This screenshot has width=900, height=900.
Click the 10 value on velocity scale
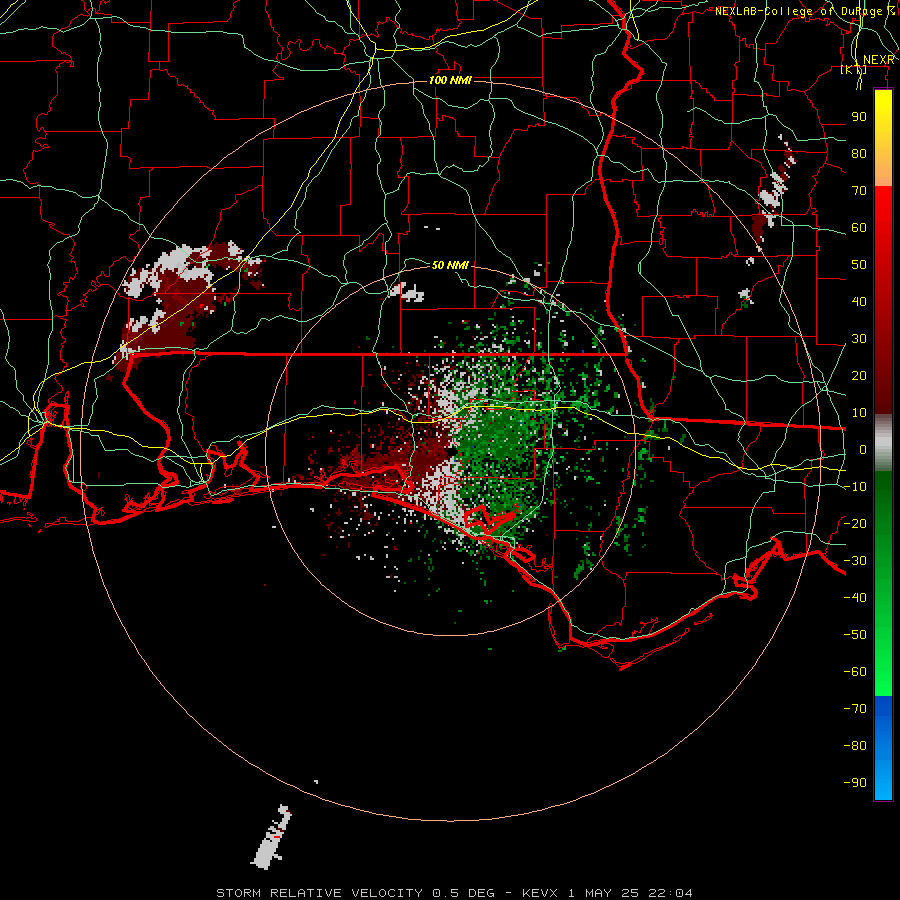click(x=859, y=413)
